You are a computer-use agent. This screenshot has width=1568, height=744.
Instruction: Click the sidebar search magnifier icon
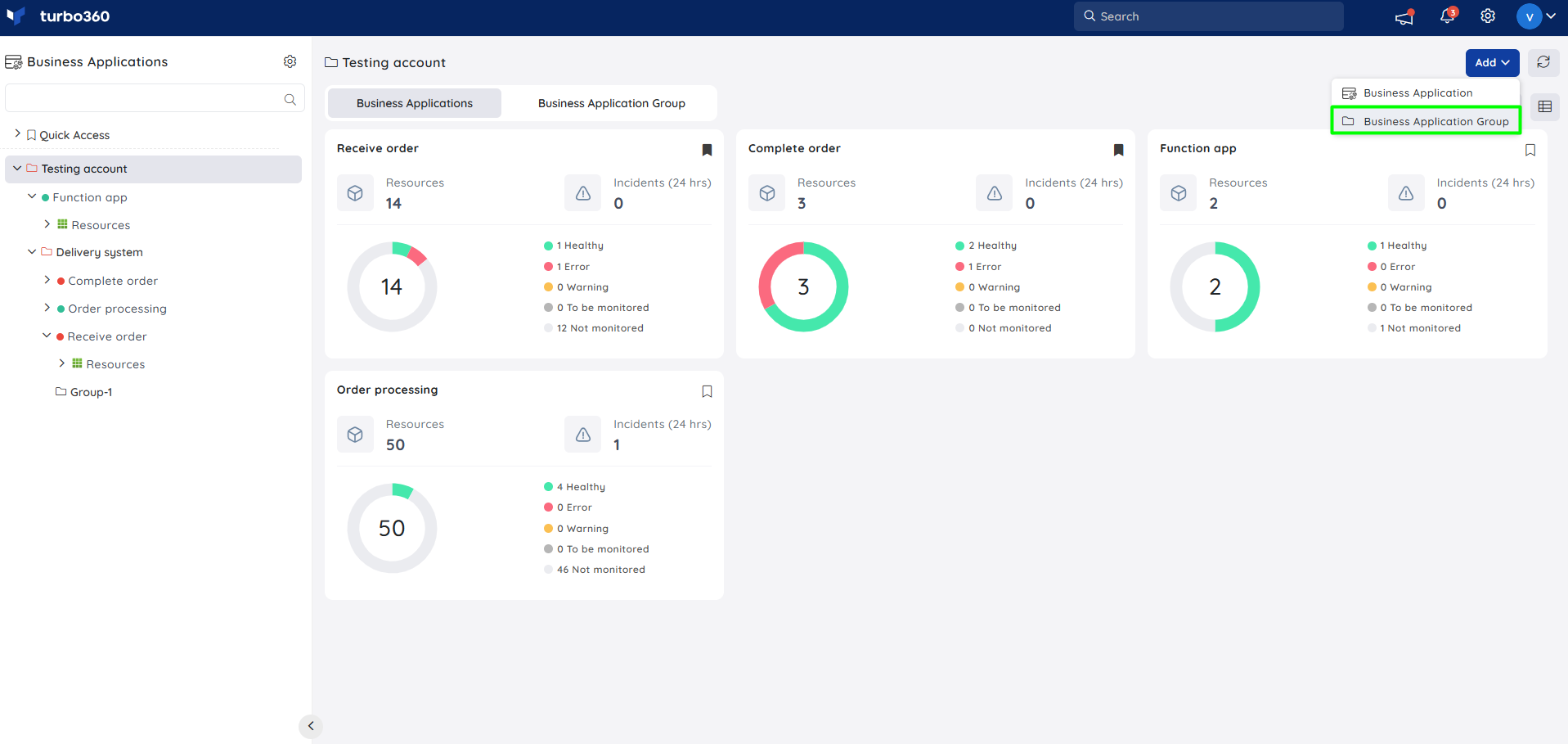[x=290, y=99]
